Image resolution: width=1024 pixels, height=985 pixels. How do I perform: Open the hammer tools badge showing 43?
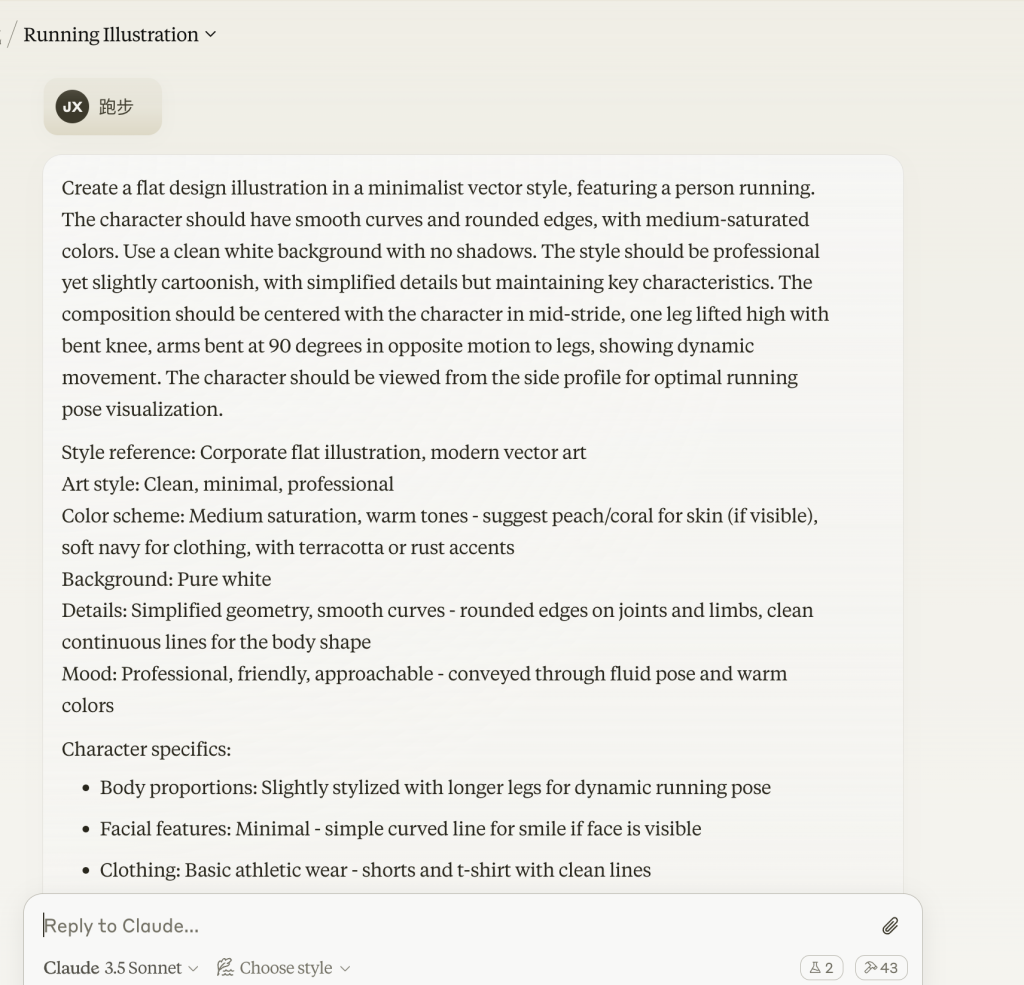click(x=881, y=967)
